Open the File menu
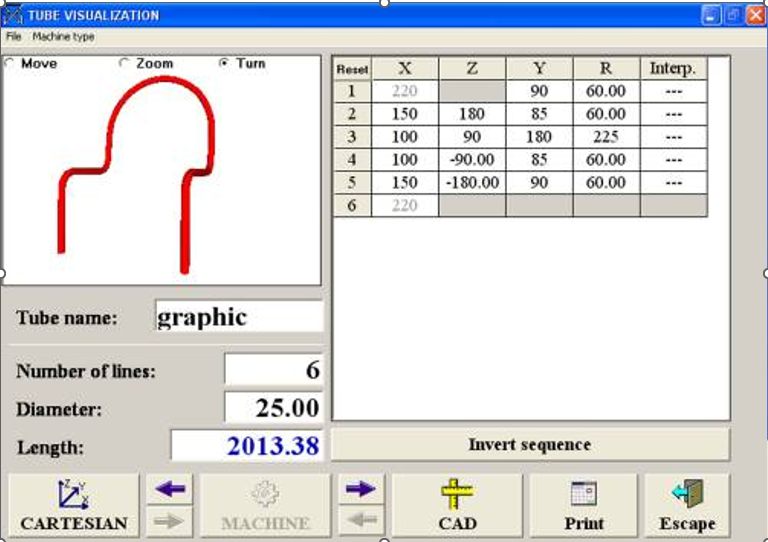 point(13,36)
